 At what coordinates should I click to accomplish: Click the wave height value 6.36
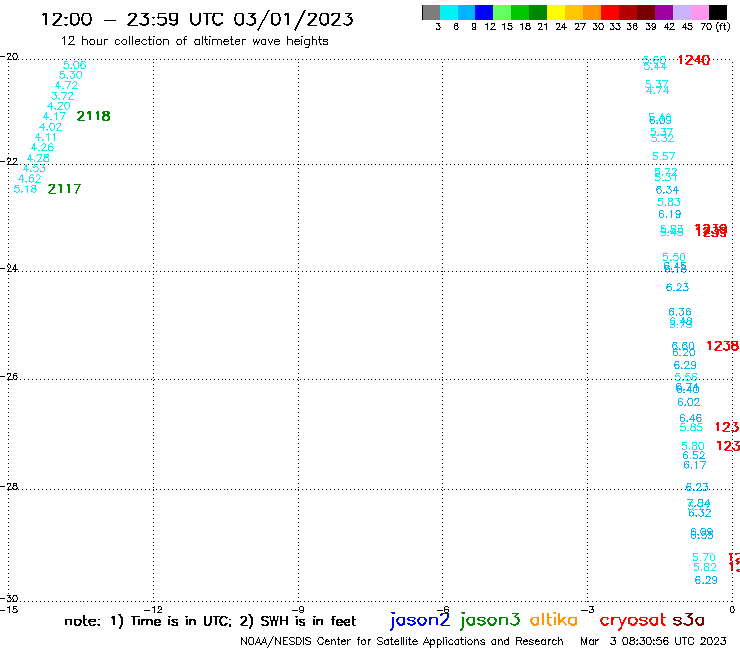[680, 312]
